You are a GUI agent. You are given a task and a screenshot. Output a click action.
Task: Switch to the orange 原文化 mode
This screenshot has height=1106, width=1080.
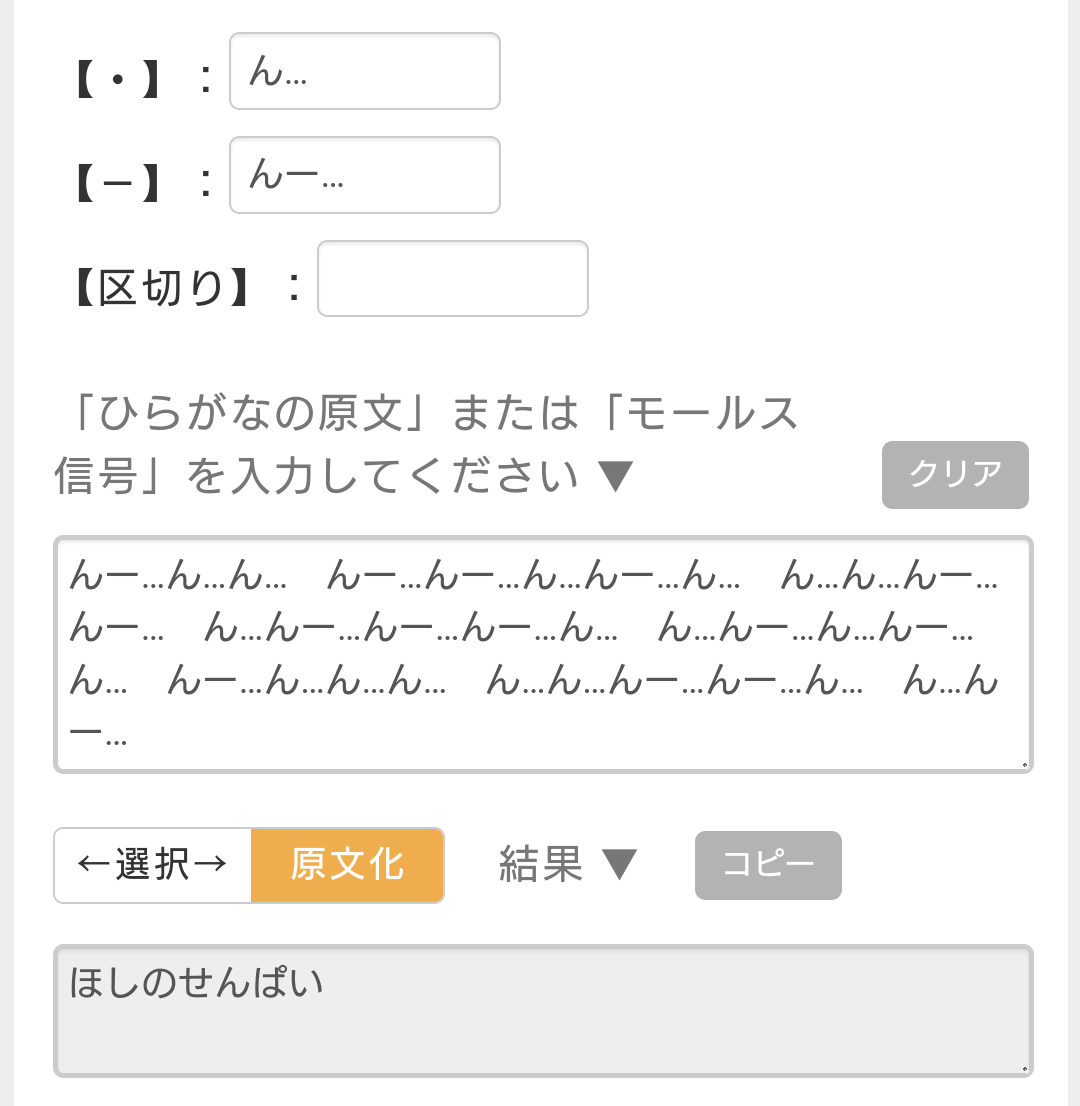coord(347,865)
